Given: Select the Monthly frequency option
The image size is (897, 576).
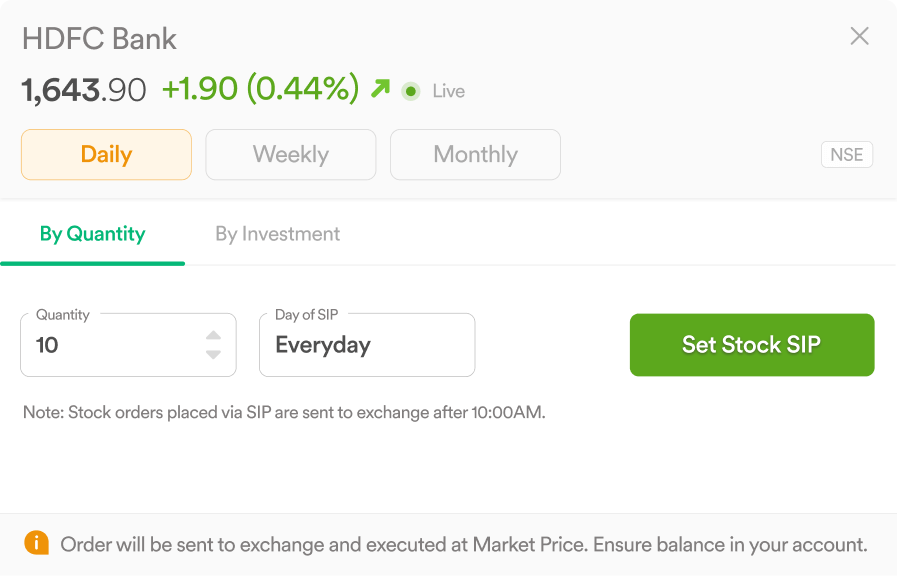Looking at the screenshot, I should 475,154.
